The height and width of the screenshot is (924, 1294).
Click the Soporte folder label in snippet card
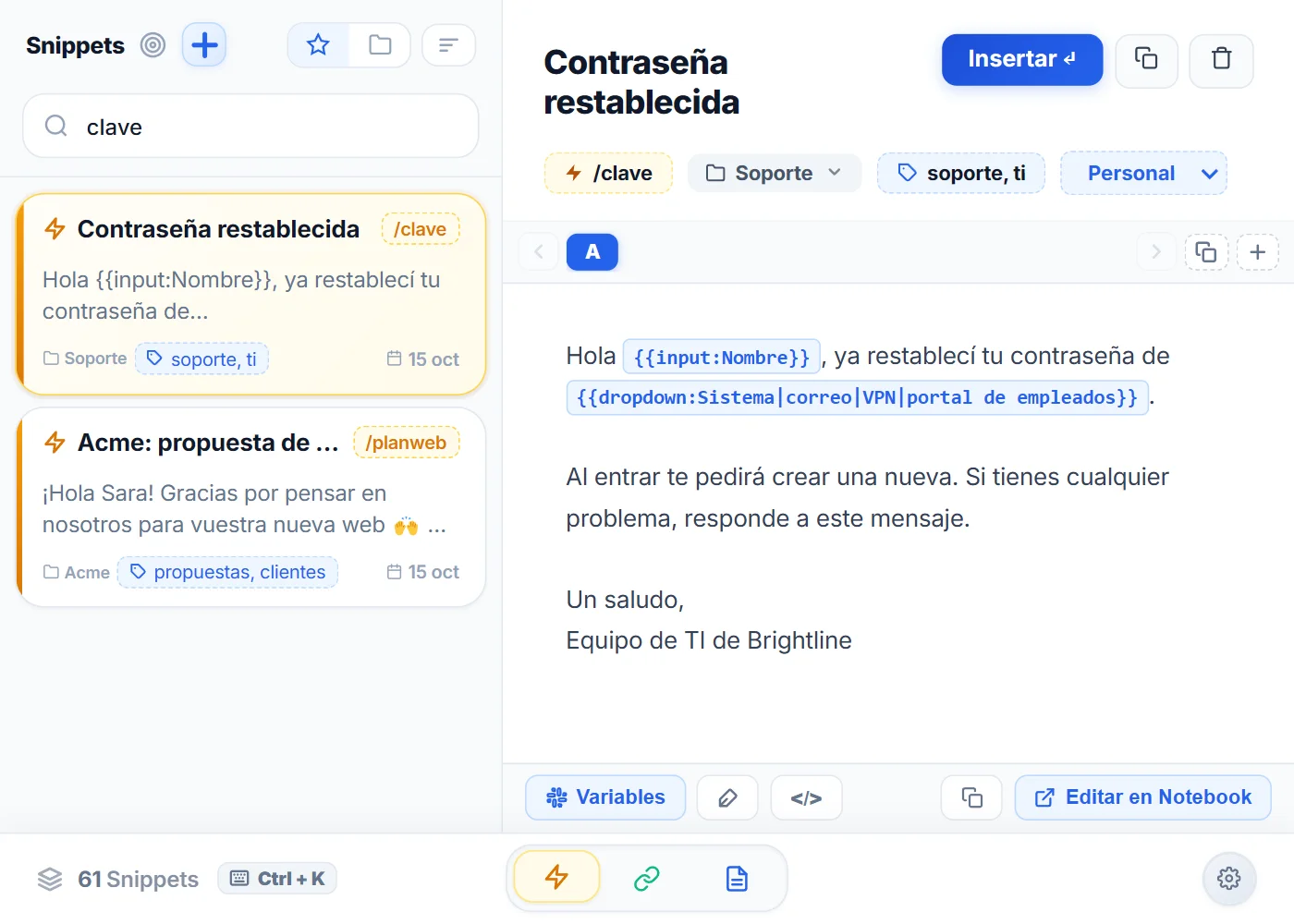85,359
